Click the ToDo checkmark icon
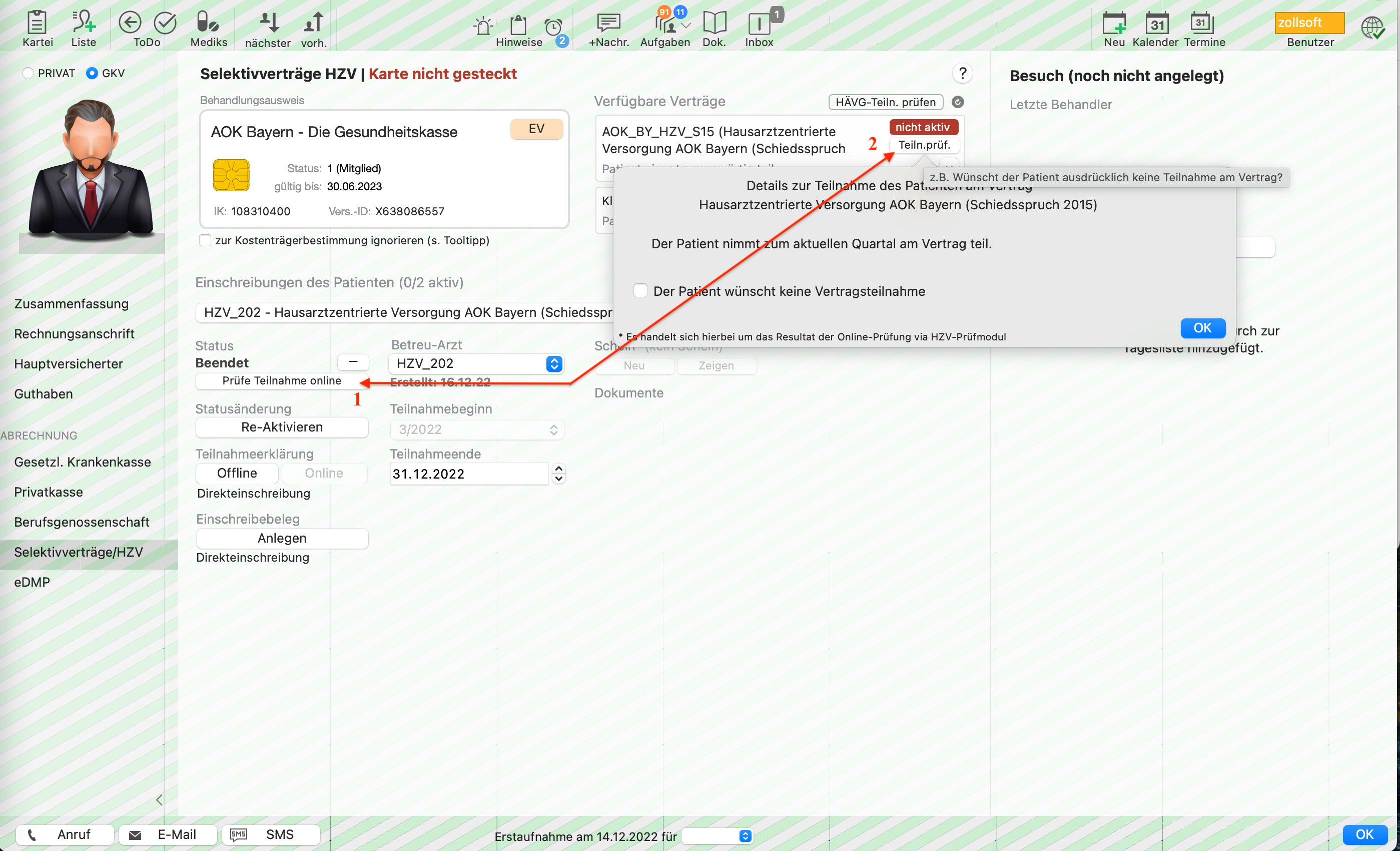This screenshot has width=1400, height=851. (x=165, y=23)
